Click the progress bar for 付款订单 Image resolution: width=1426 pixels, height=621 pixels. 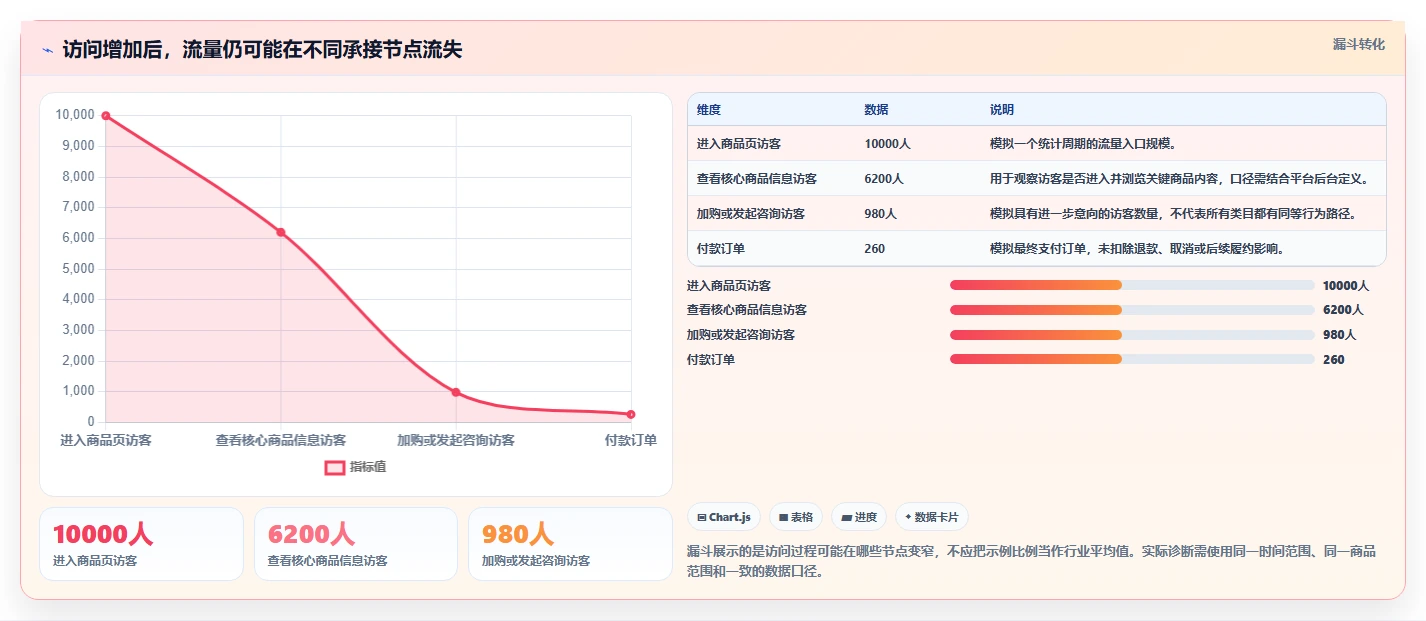pyautogui.click(x=1132, y=359)
